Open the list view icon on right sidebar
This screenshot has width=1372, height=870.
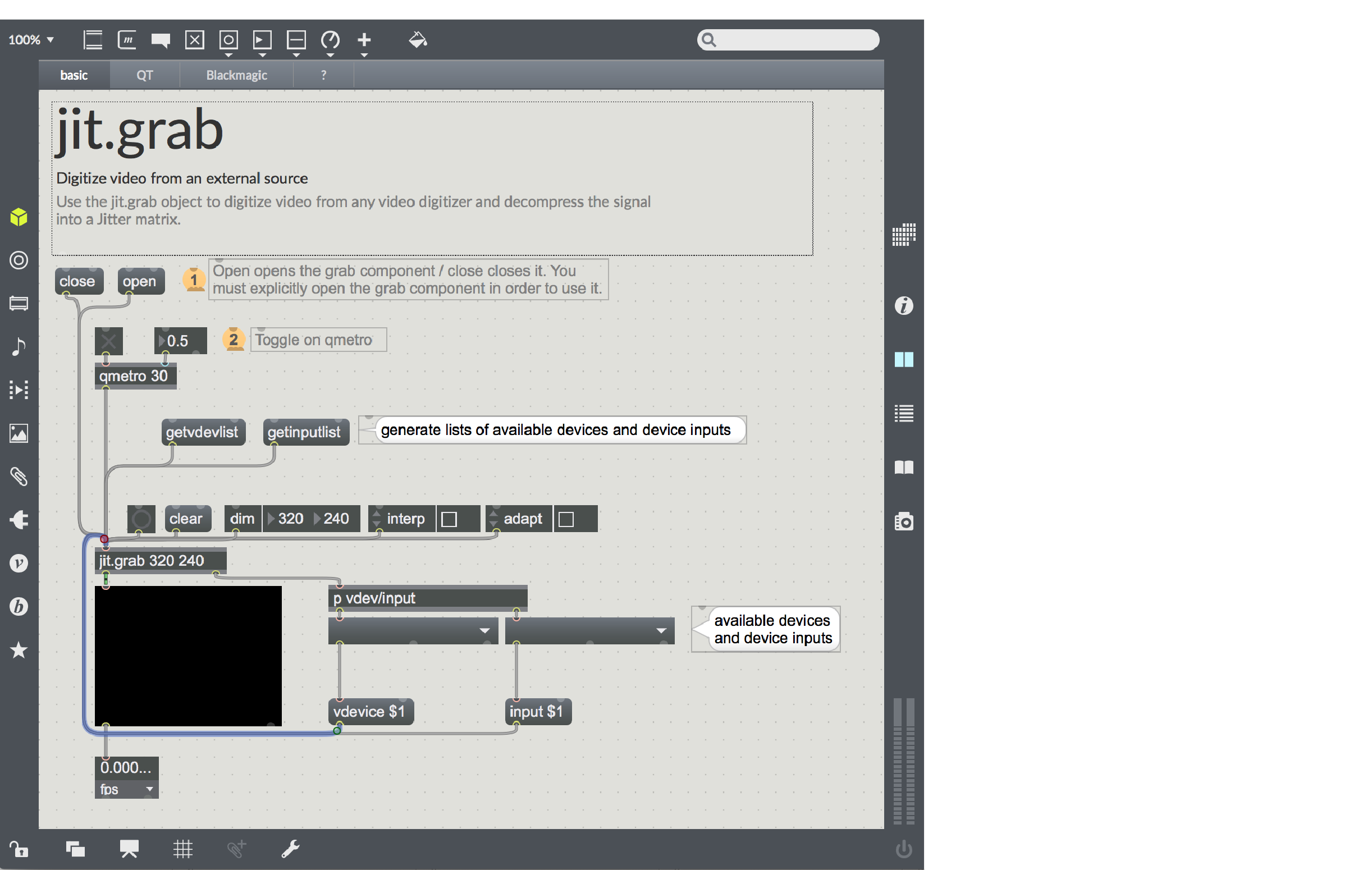[x=904, y=414]
